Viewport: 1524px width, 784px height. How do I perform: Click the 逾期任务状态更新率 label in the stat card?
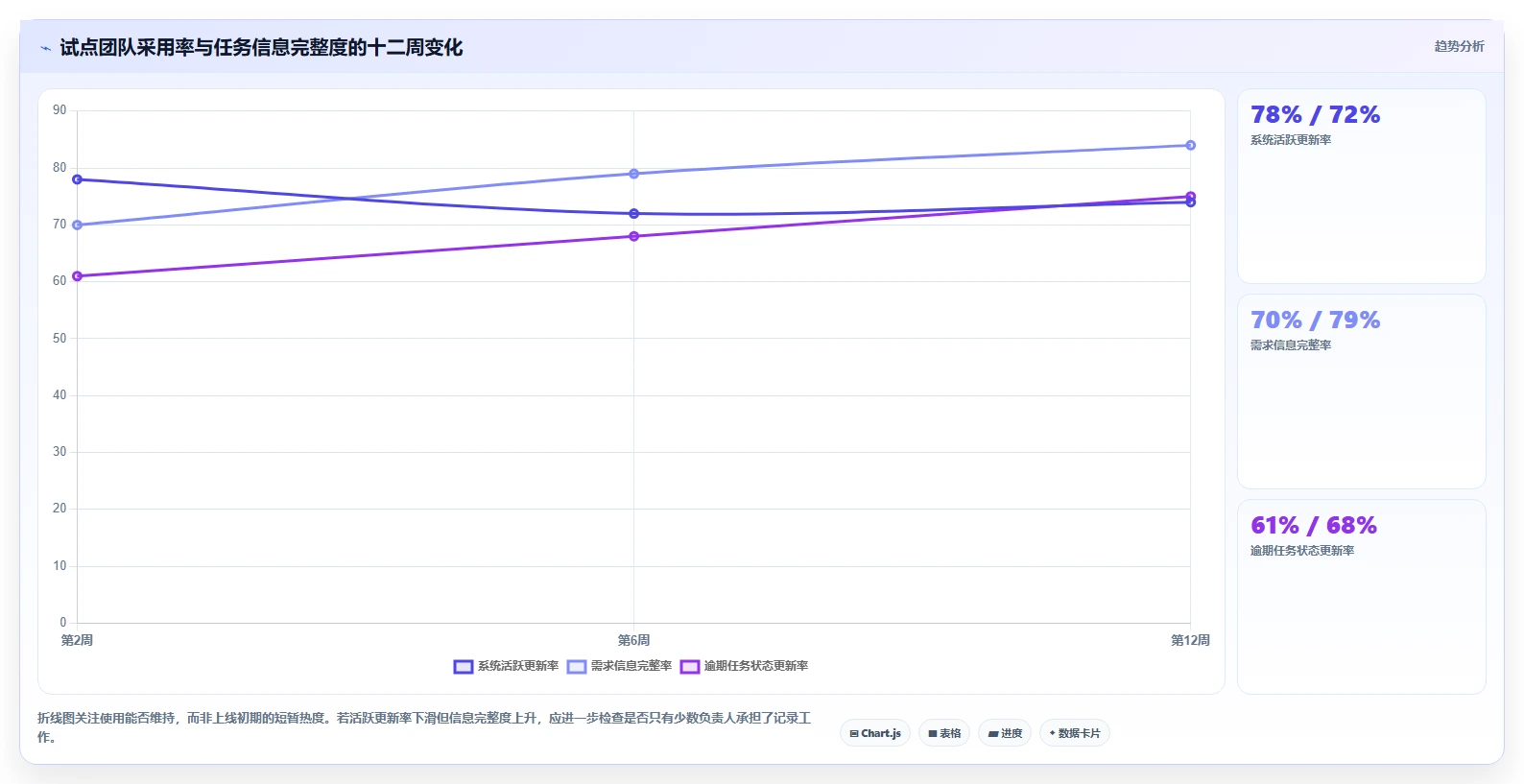(1302, 551)
